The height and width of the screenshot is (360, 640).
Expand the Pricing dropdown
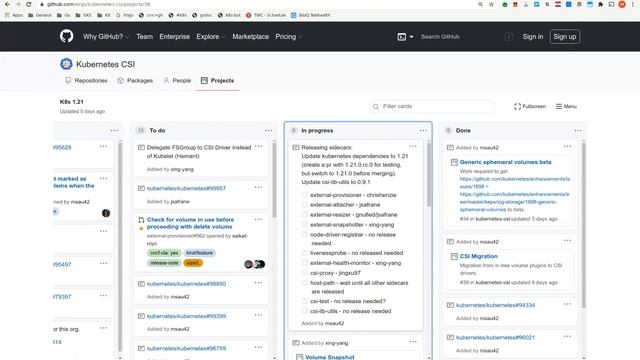(289, 37)
